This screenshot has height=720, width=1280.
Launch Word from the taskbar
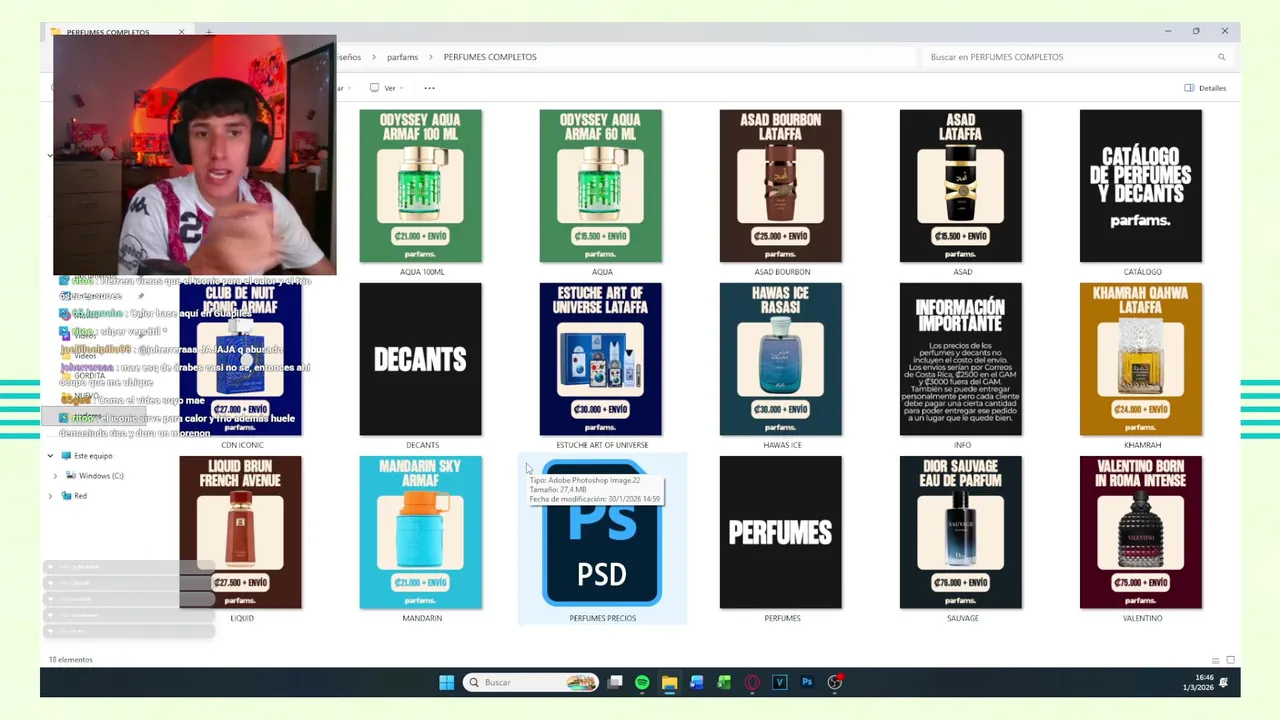697,682
